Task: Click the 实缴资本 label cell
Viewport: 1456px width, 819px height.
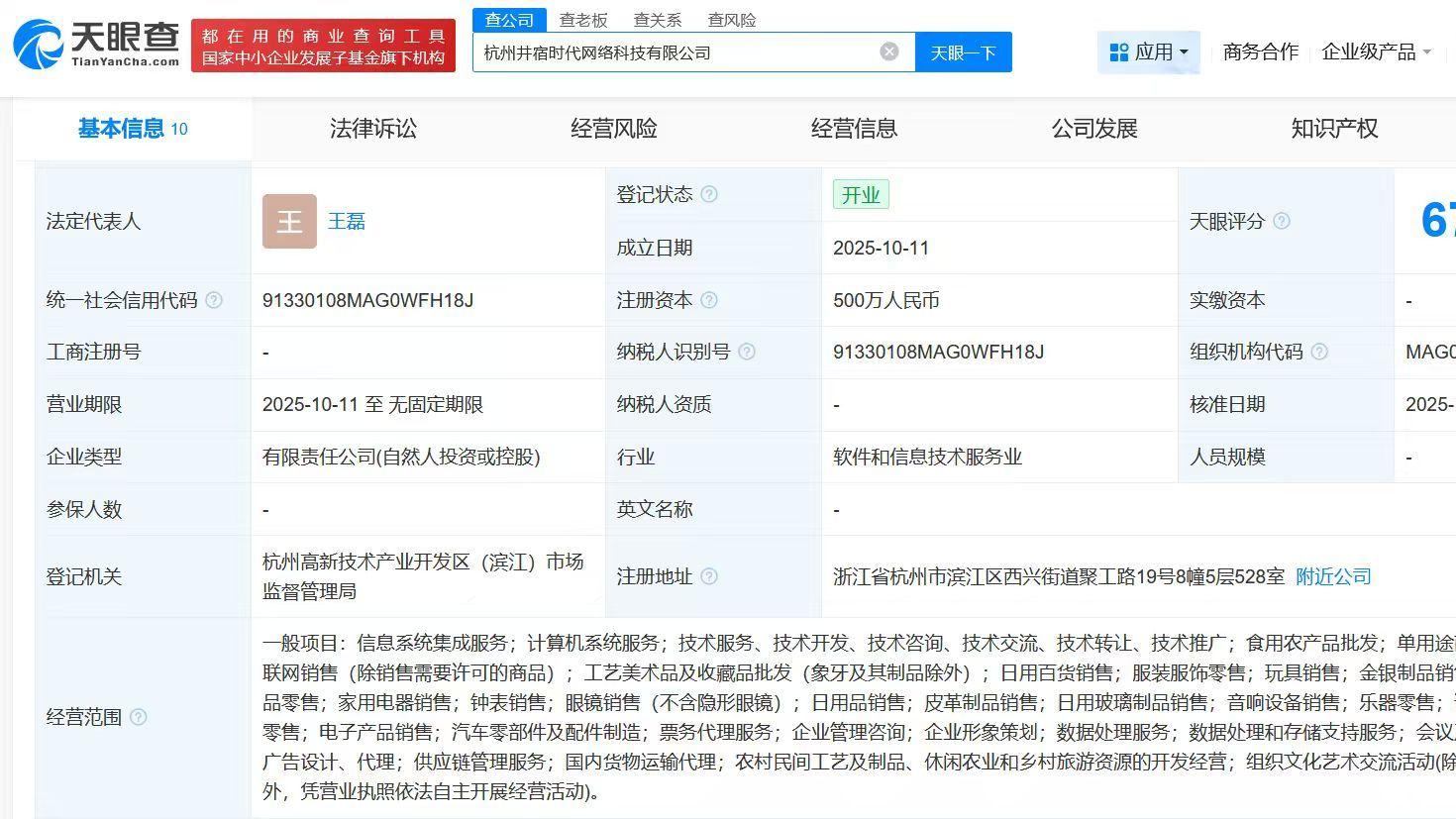Action: coord(1286,300)
